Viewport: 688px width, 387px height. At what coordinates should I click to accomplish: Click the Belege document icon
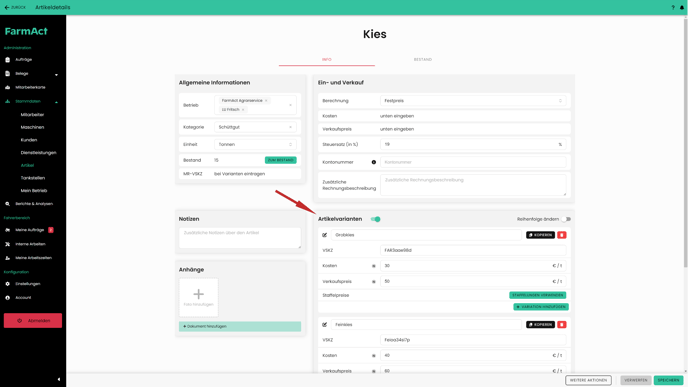[x=7, y=74]
